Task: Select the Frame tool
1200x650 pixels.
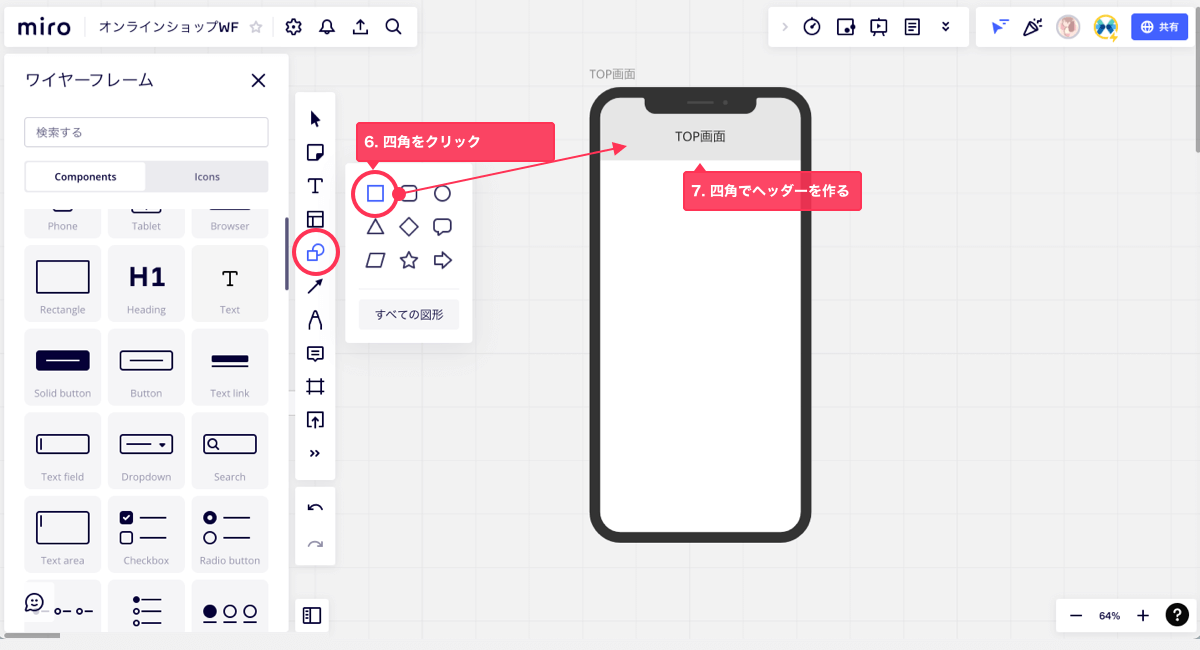Action: [315, 387]
